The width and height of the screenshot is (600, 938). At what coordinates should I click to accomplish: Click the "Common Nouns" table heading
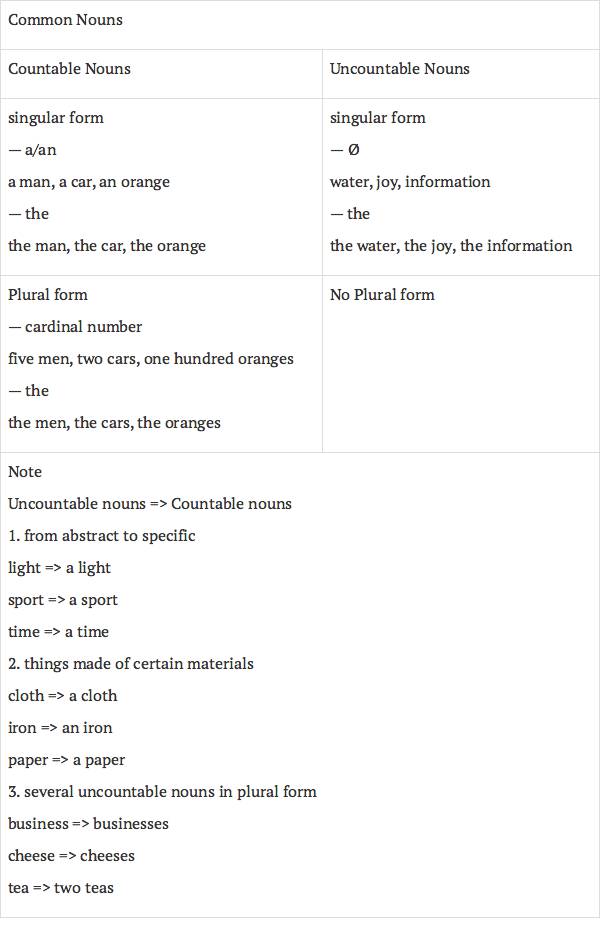tap(65, 20)
